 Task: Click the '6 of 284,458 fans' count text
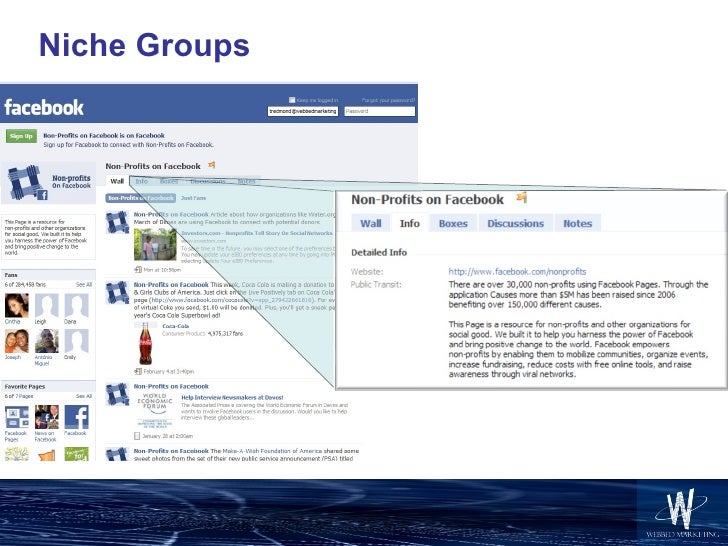[25, 284]
